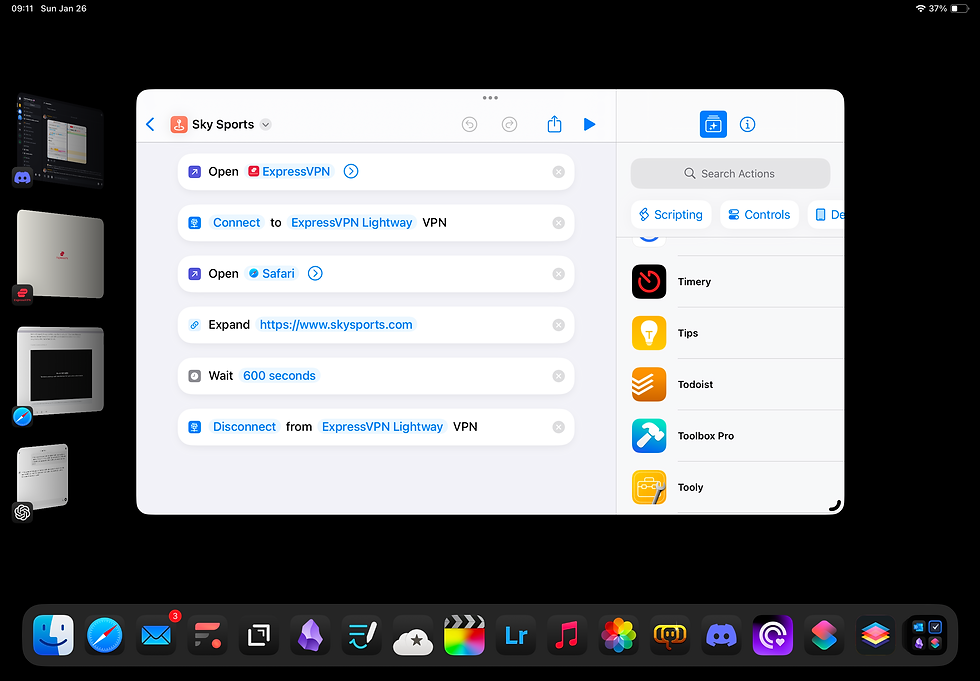Image resolution: width=980 pixels, height=681 pixels.
Task: Expand the Open ExpressVPN action options
Action: [351, 171]
